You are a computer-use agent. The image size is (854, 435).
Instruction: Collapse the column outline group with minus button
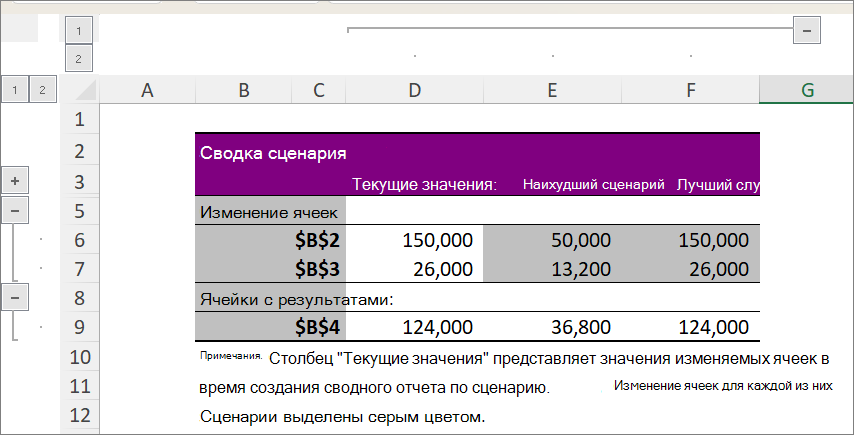point(807,30)
